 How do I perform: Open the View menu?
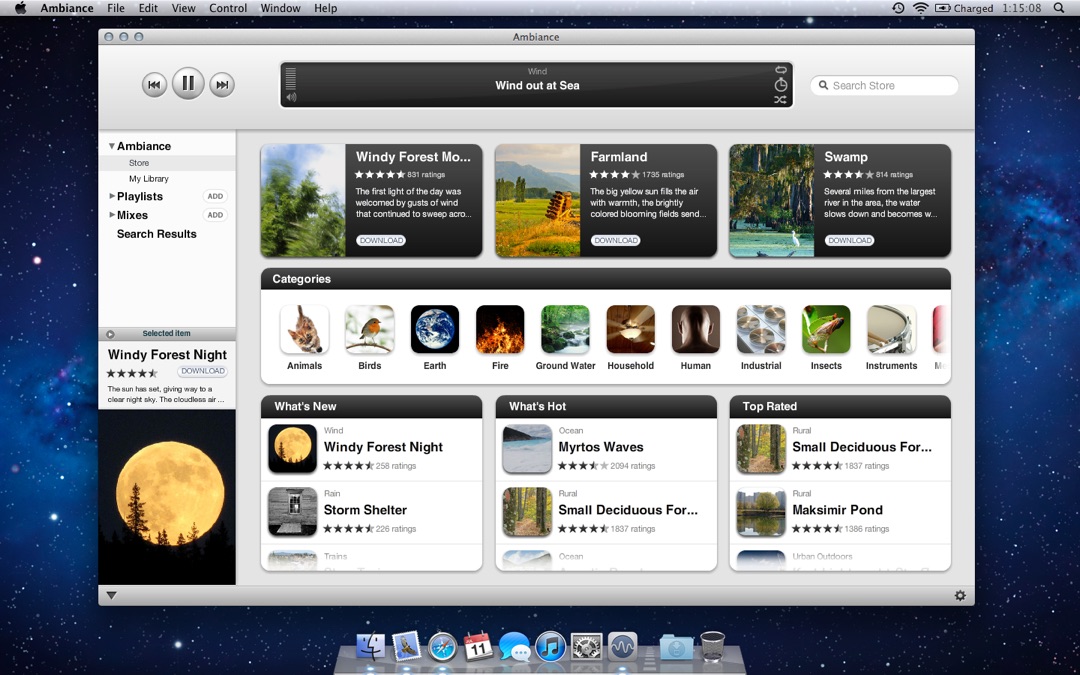click(183, 8)
